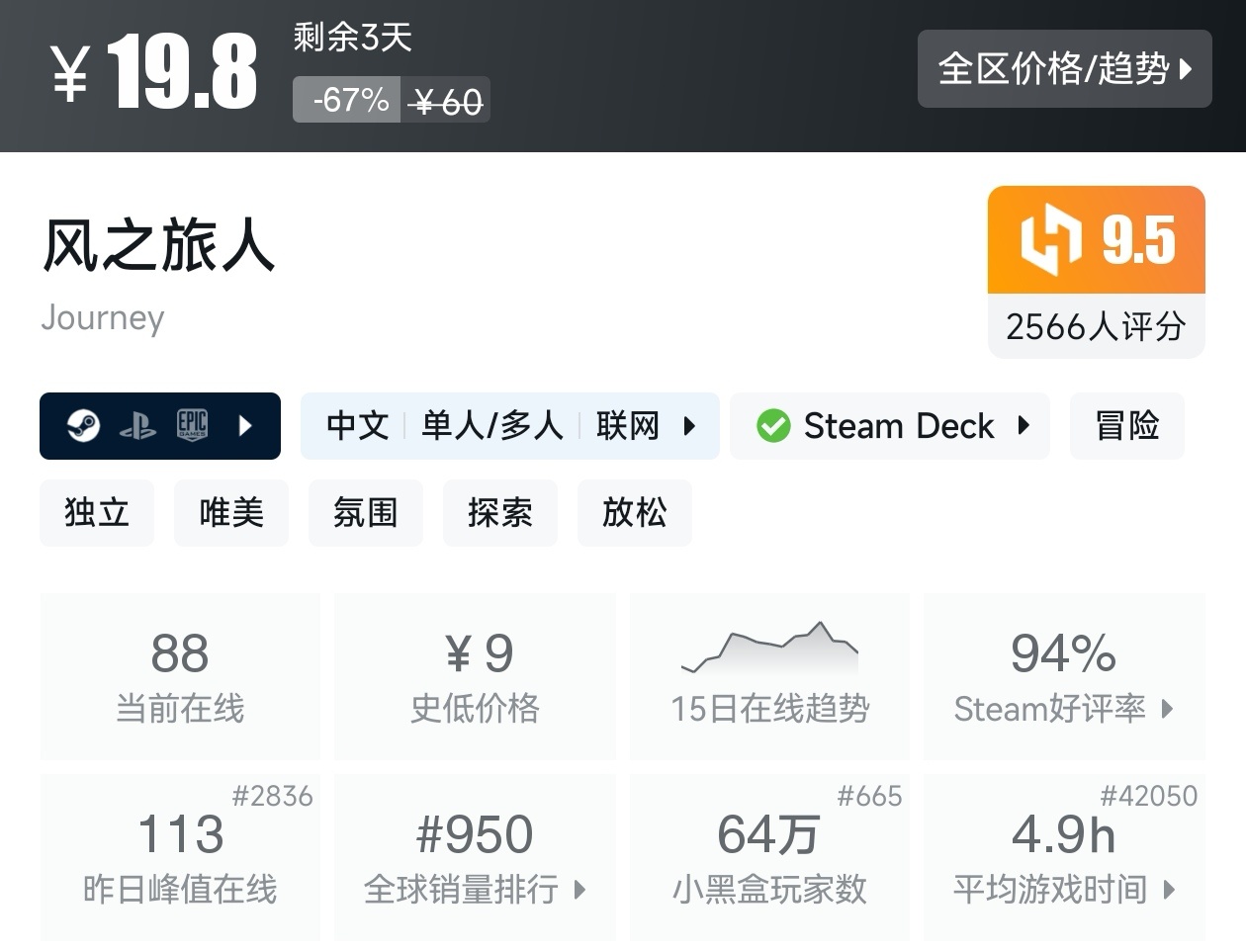
Task: Select the 冒险 genre tag
Action: click(x=1126, y=426)
